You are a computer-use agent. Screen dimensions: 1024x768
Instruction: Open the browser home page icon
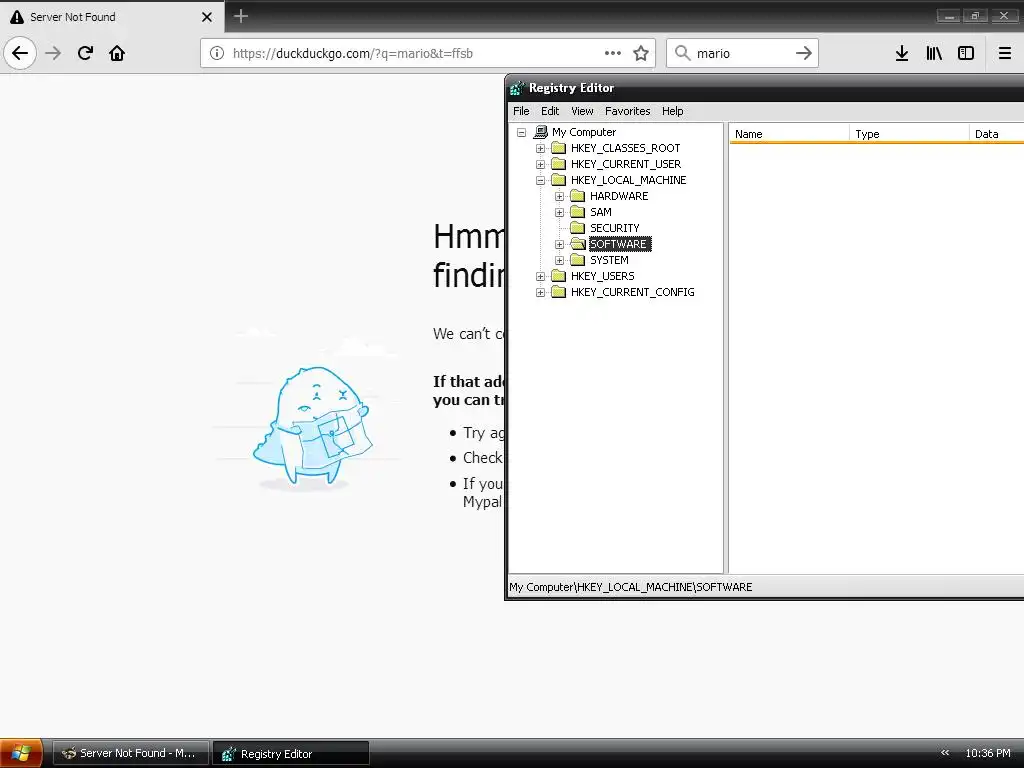pos(117,53)
